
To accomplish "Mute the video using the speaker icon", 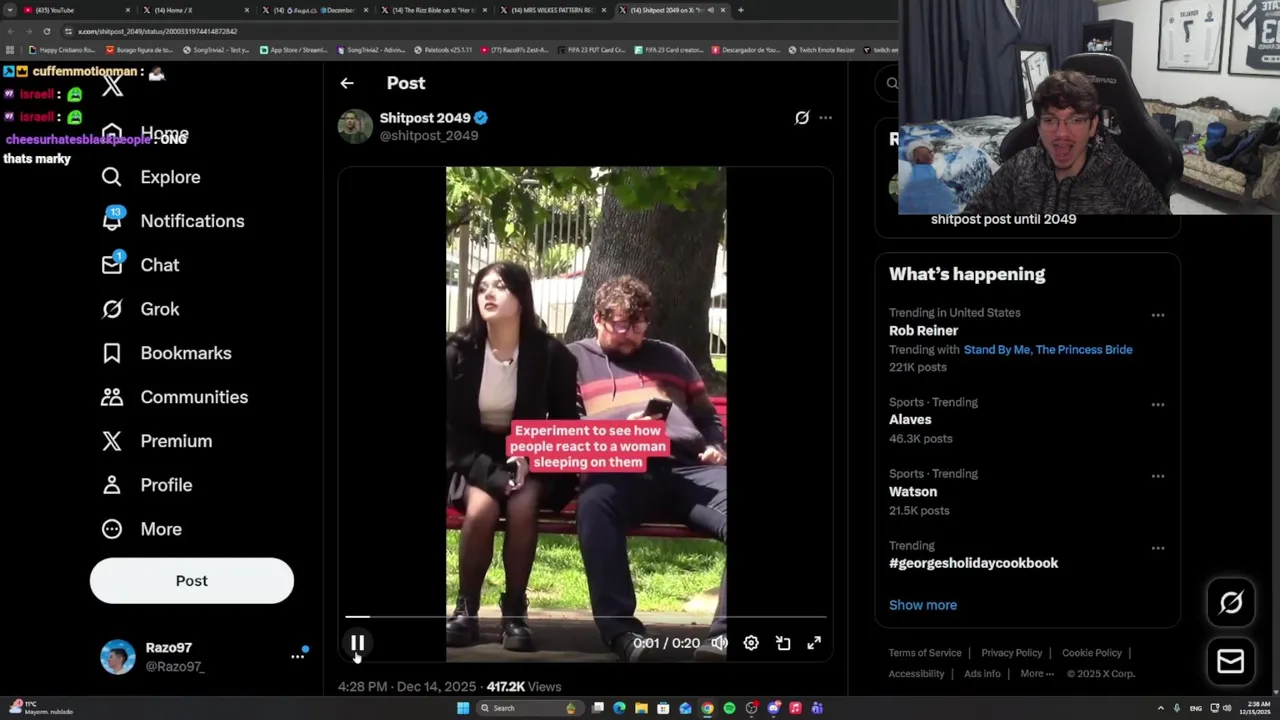I will (719, 643).
